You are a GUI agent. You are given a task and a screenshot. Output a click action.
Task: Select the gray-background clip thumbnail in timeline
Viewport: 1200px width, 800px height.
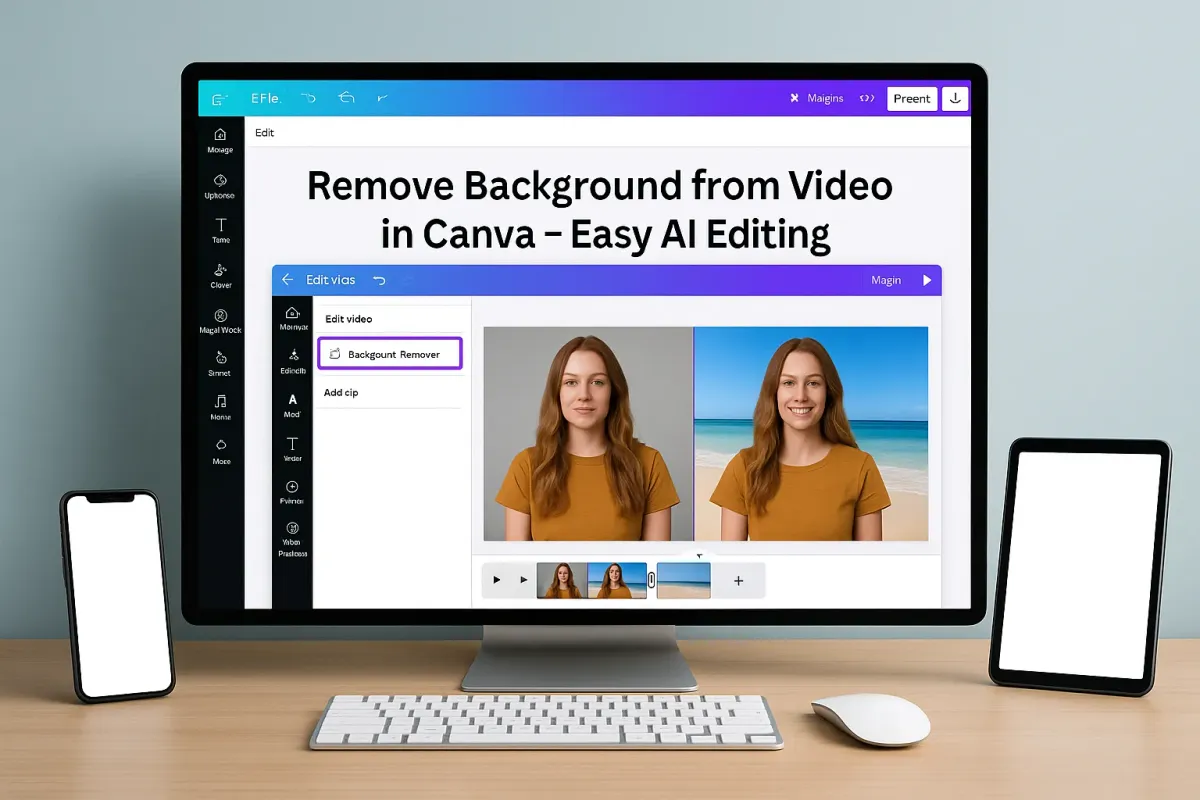(562, 580)
